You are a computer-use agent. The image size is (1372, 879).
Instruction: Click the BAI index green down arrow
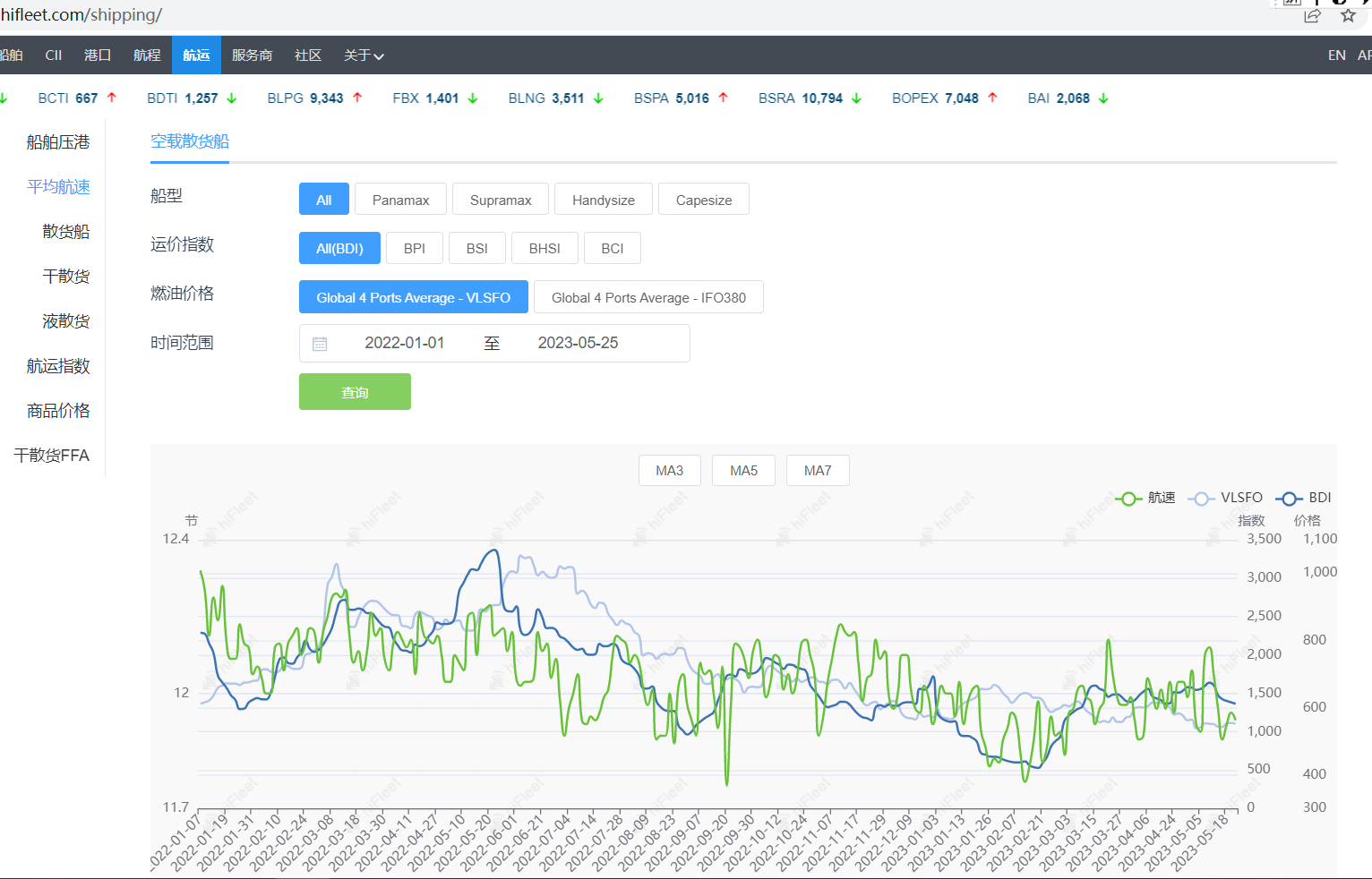(x=1103, y=98)
